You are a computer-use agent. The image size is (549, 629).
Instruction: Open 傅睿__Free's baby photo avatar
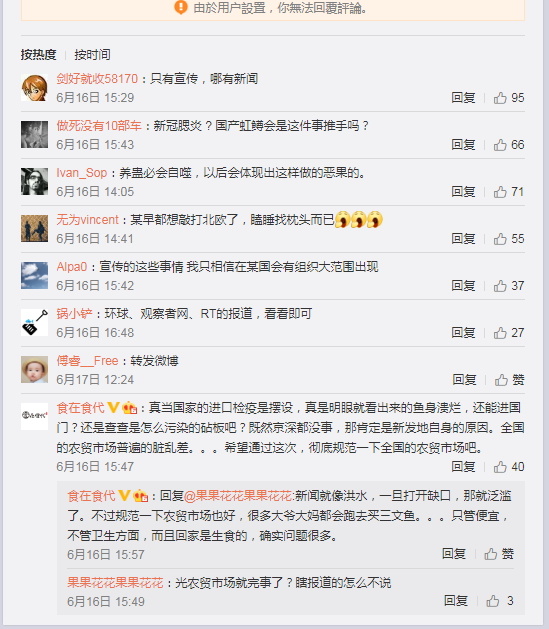(34, 369)
